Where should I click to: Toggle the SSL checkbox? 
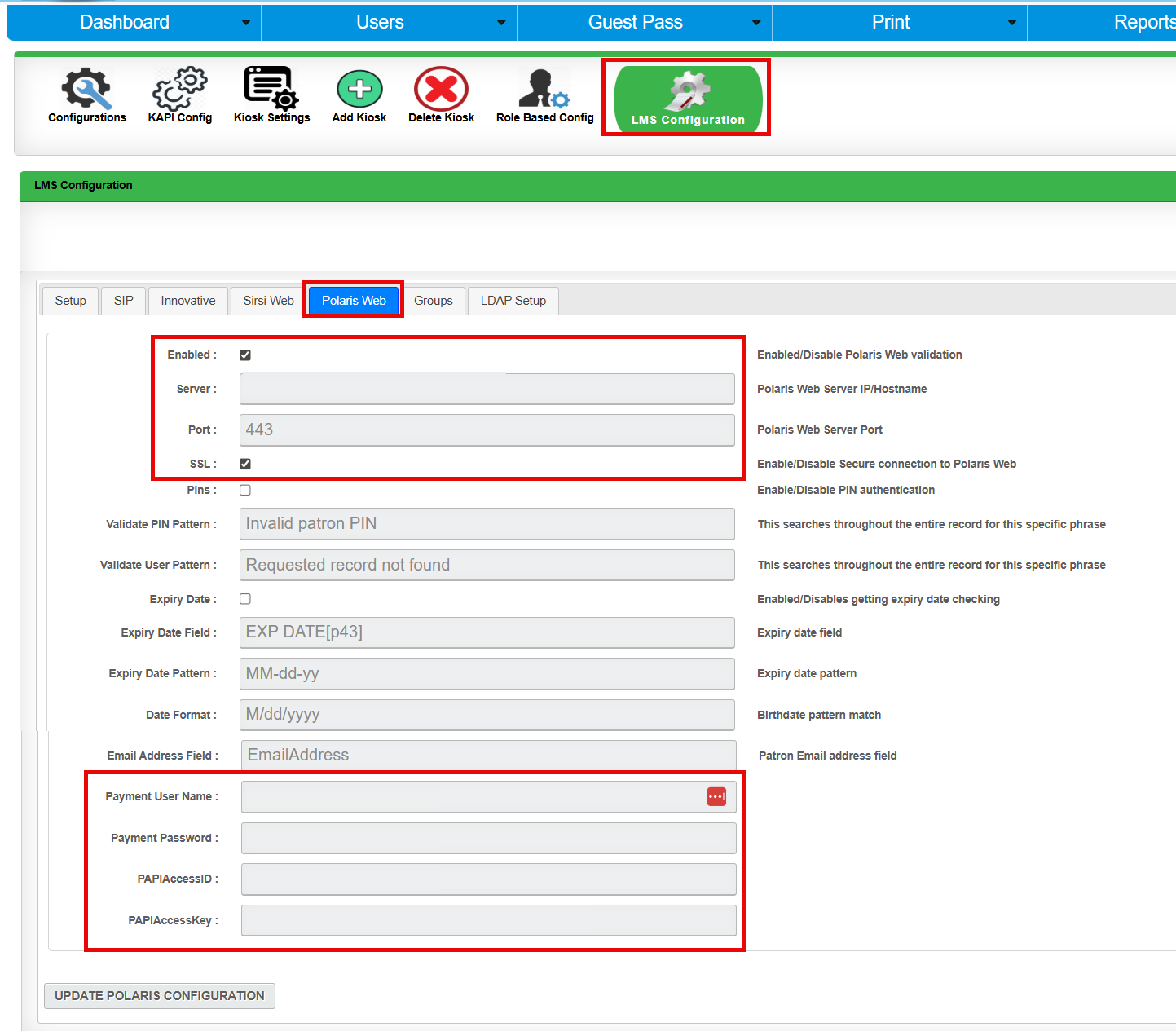(x=245, y=464)
